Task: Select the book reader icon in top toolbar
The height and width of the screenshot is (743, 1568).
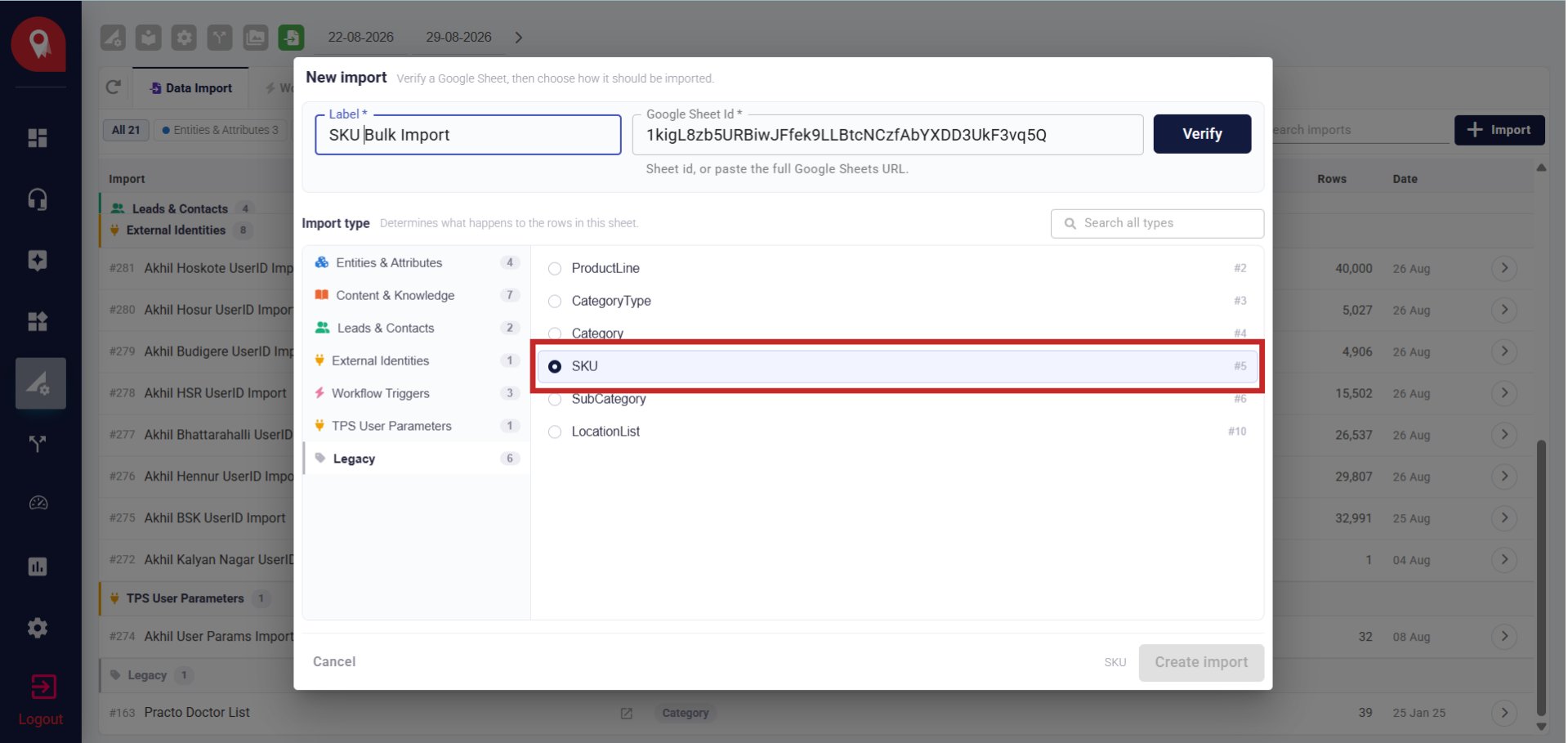Action: (148, 38)
